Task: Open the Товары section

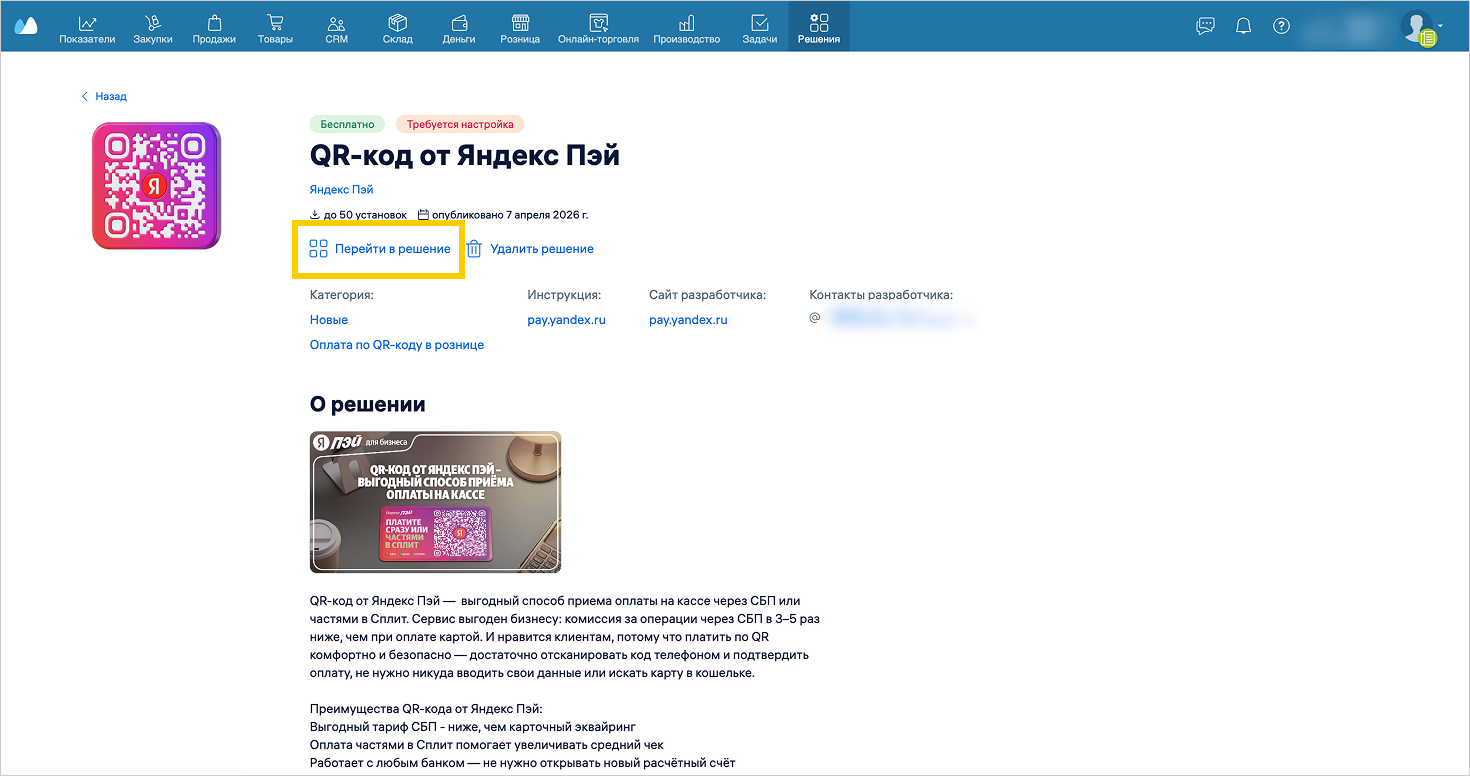Action: [275, 27]
